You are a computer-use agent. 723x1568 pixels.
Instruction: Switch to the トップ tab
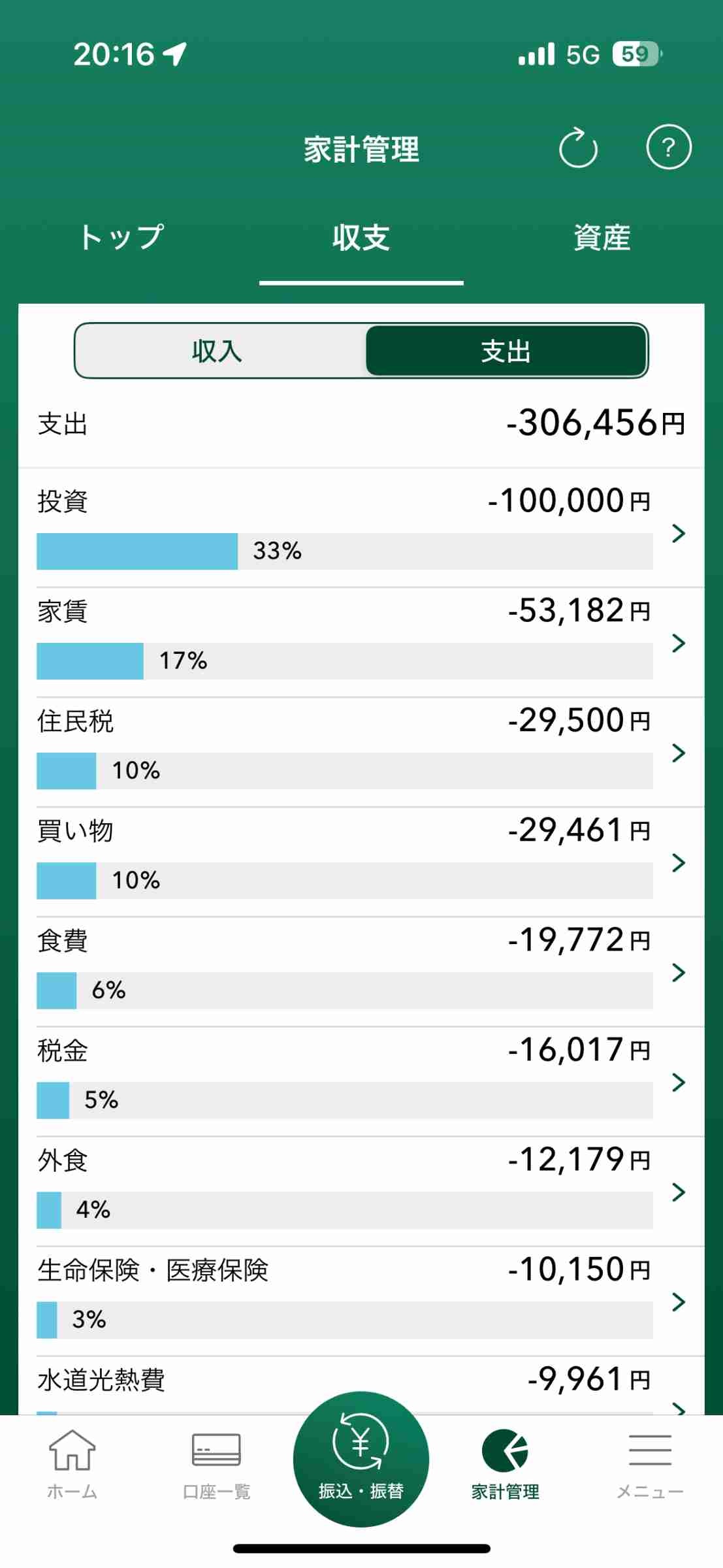121,237
